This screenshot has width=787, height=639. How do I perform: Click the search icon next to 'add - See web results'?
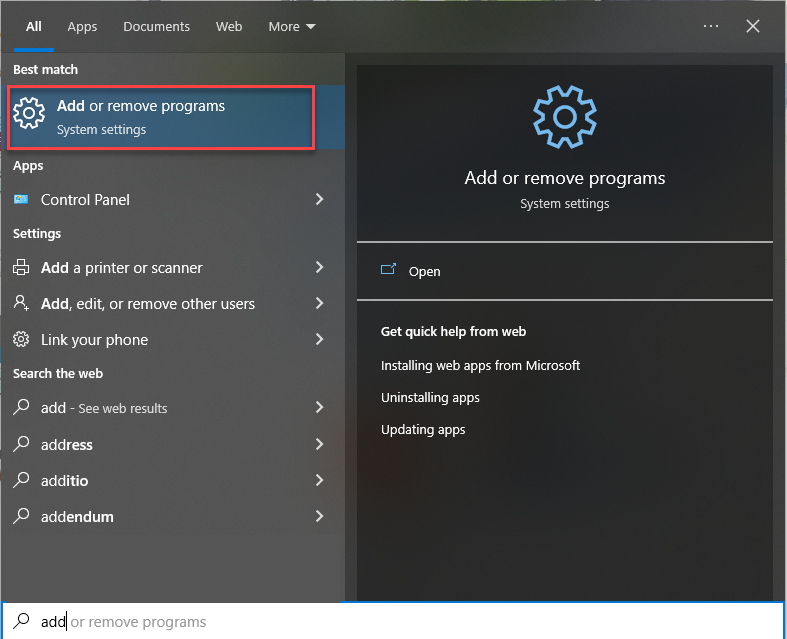pyautogui.click(x=21, y=407)
